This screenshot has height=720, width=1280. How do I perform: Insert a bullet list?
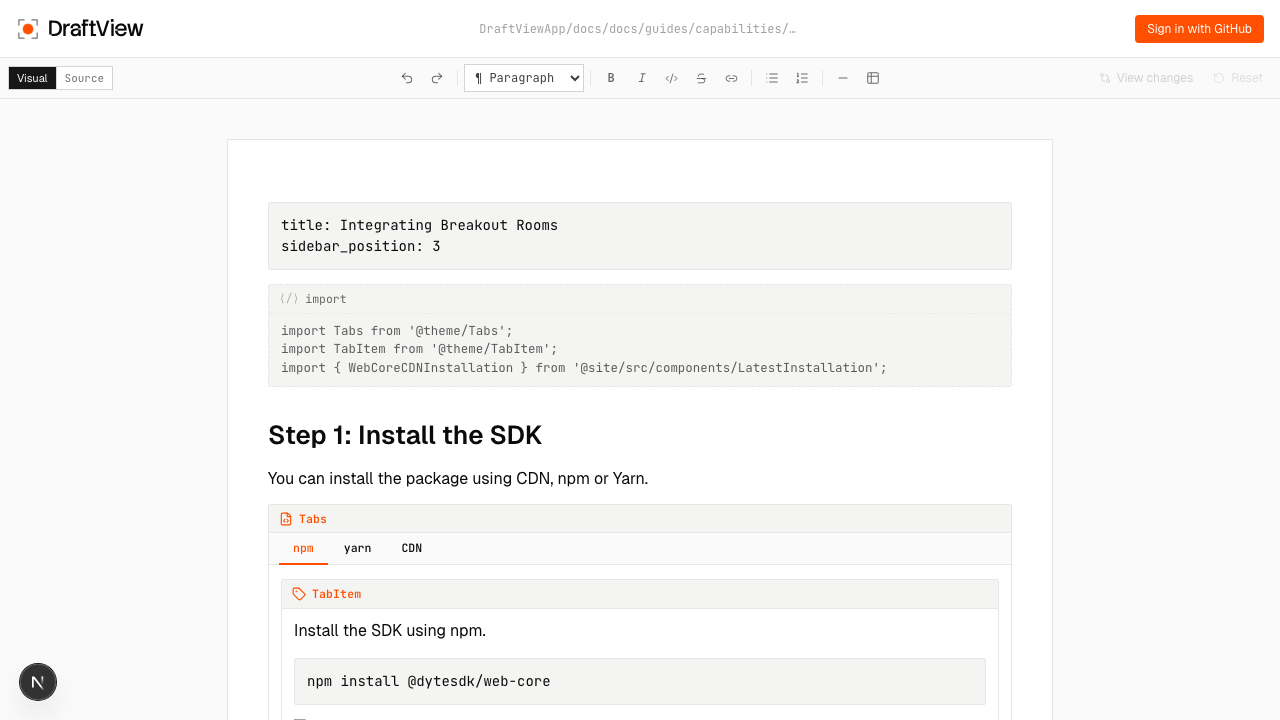772,78
